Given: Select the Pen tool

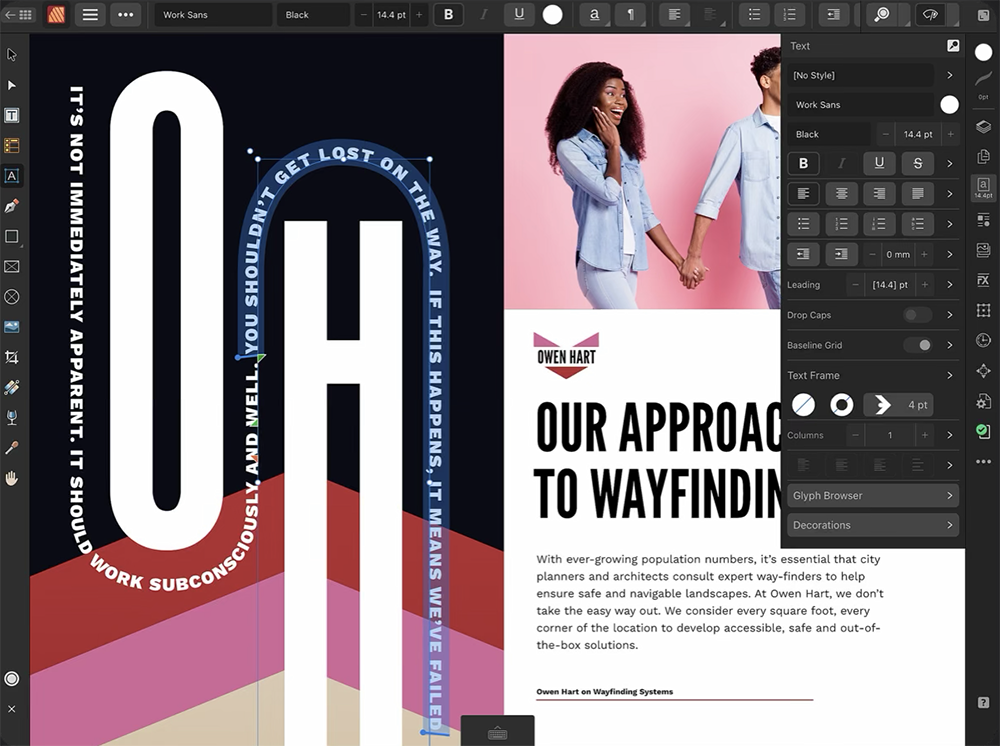Looking at the screenshot, I should pyautogui.click(x=11, y=206).
